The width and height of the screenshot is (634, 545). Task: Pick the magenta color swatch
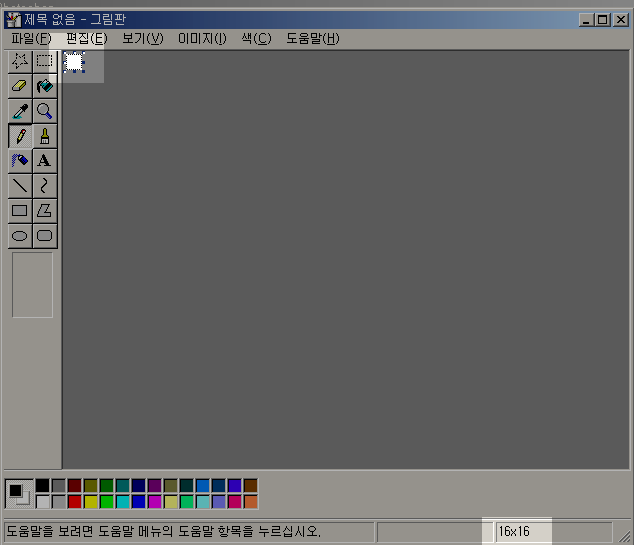click(x=154, y=502)
